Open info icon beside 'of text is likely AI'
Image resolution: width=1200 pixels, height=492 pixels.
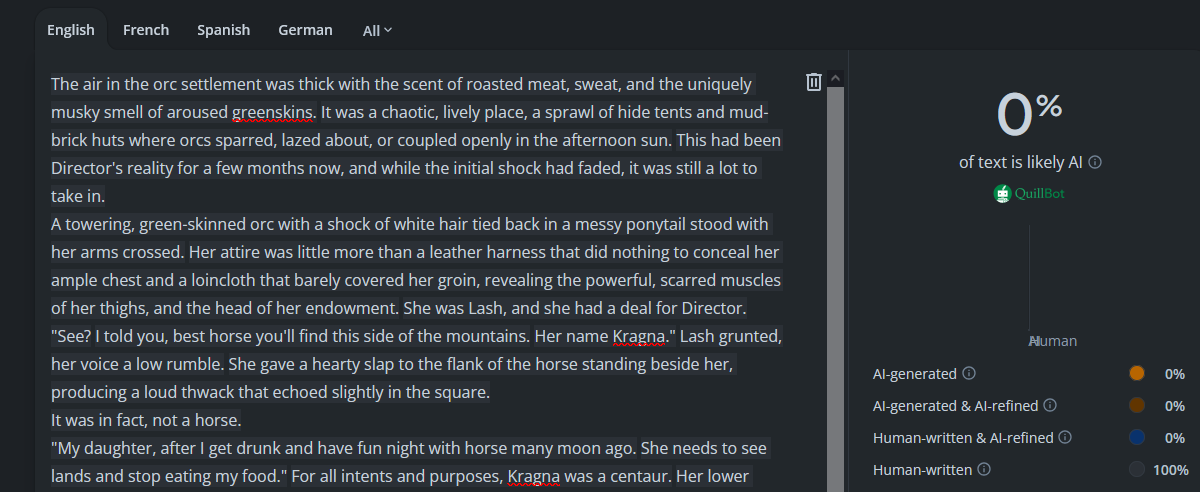[1095, 162]
